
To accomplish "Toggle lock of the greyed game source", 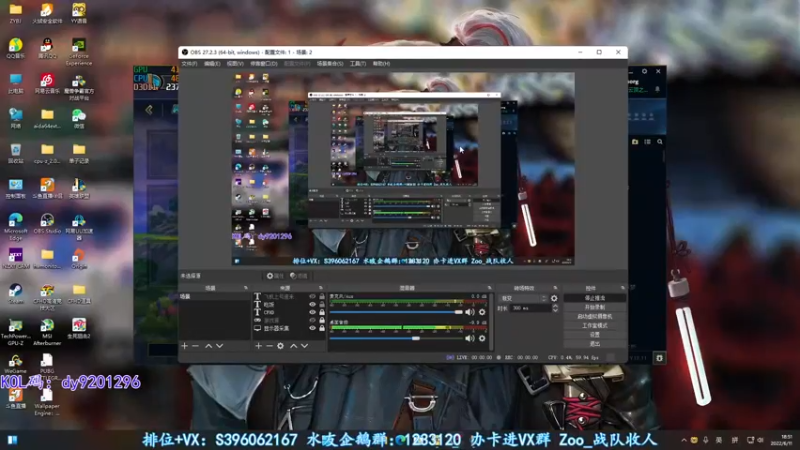I will (322, 320).
